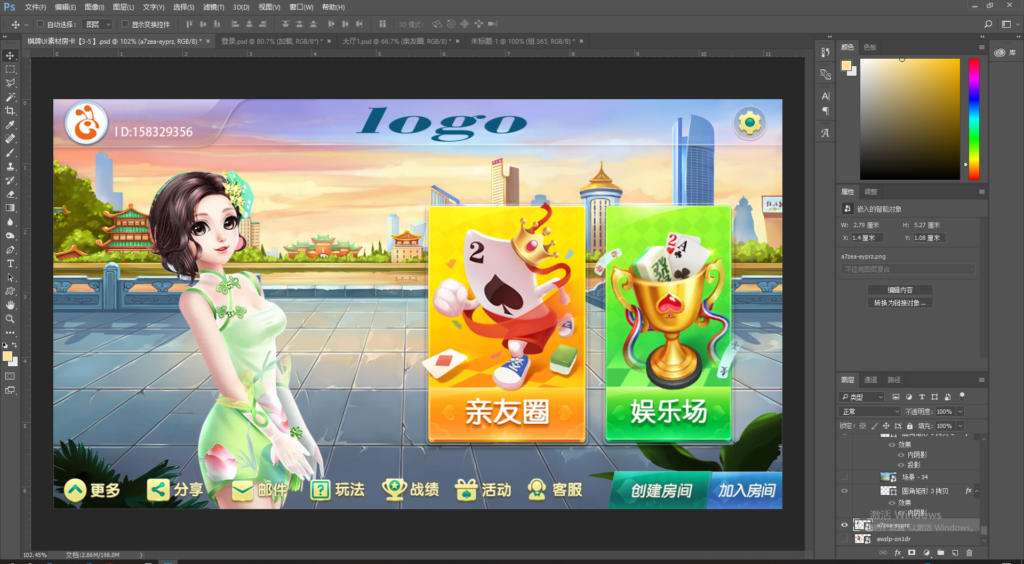Select the Move tool in the toolbar

click(x=10, y=56)
